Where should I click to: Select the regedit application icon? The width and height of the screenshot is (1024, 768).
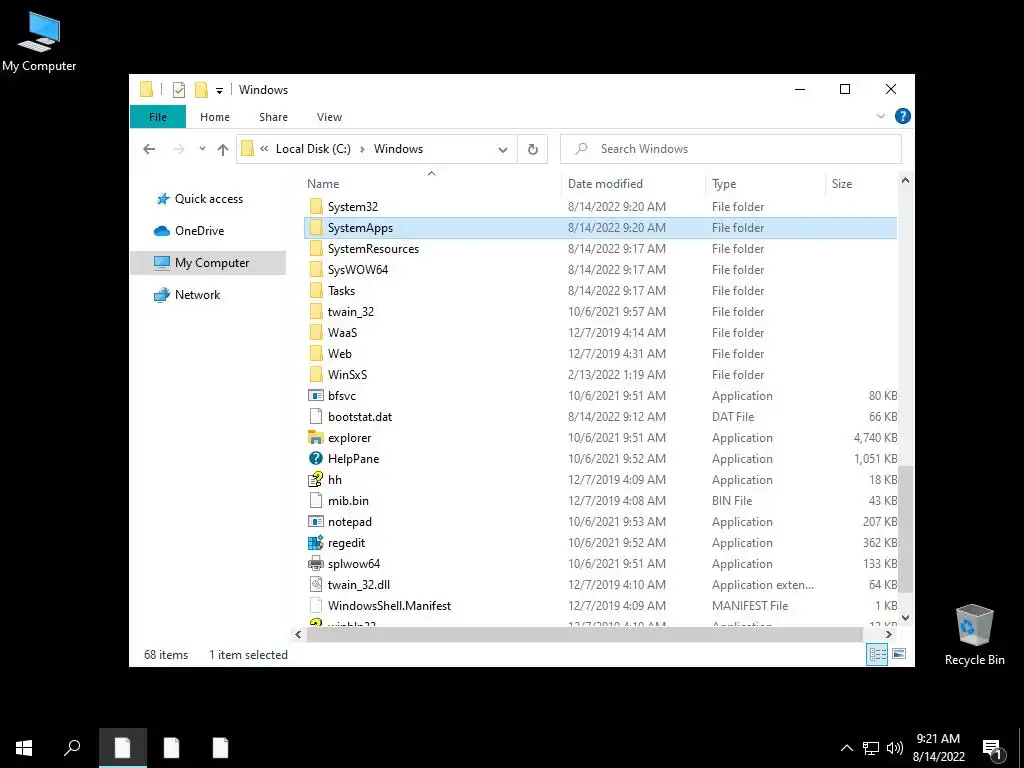pos(315,543)
